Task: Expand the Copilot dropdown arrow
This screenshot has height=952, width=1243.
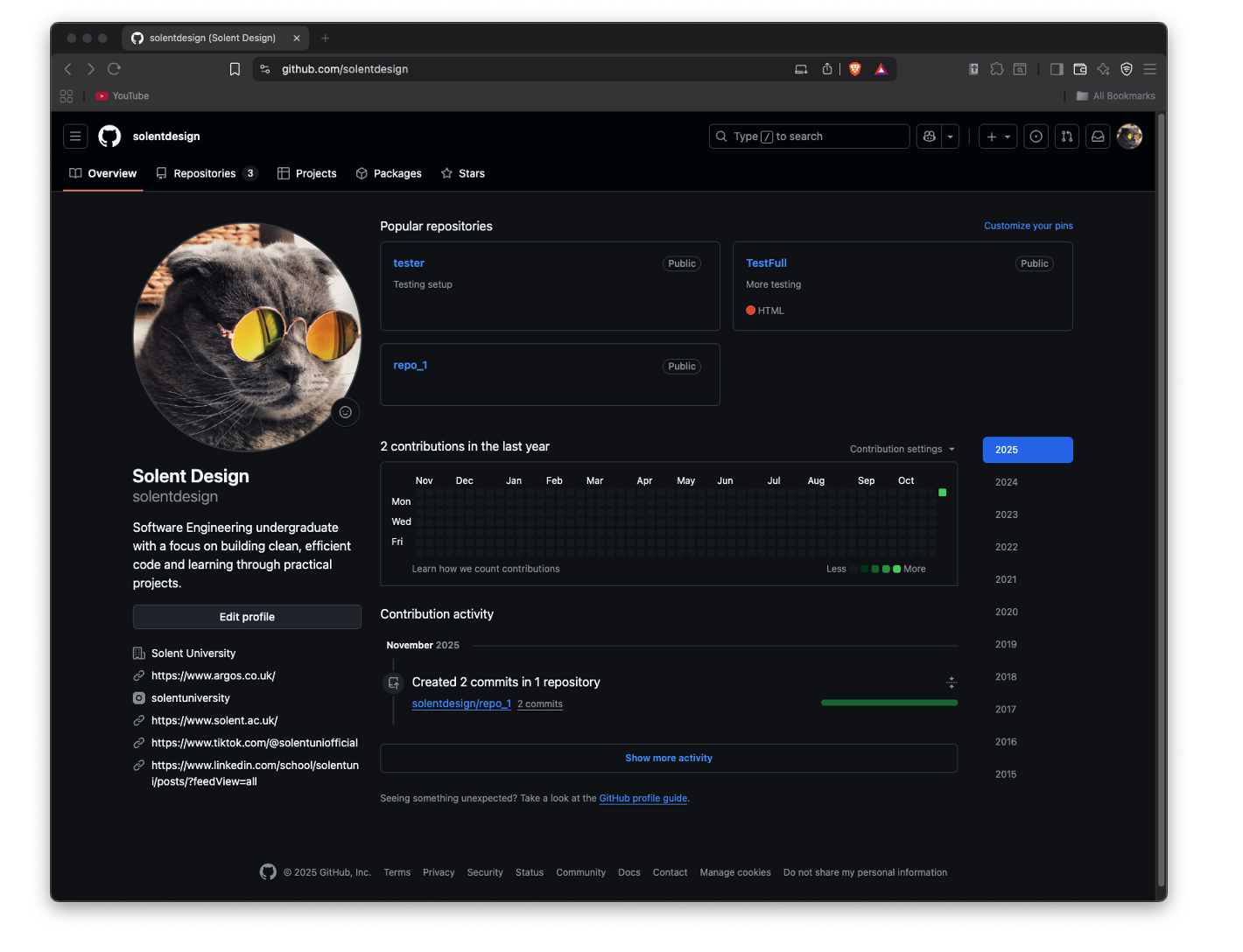Action: (951, 136)
